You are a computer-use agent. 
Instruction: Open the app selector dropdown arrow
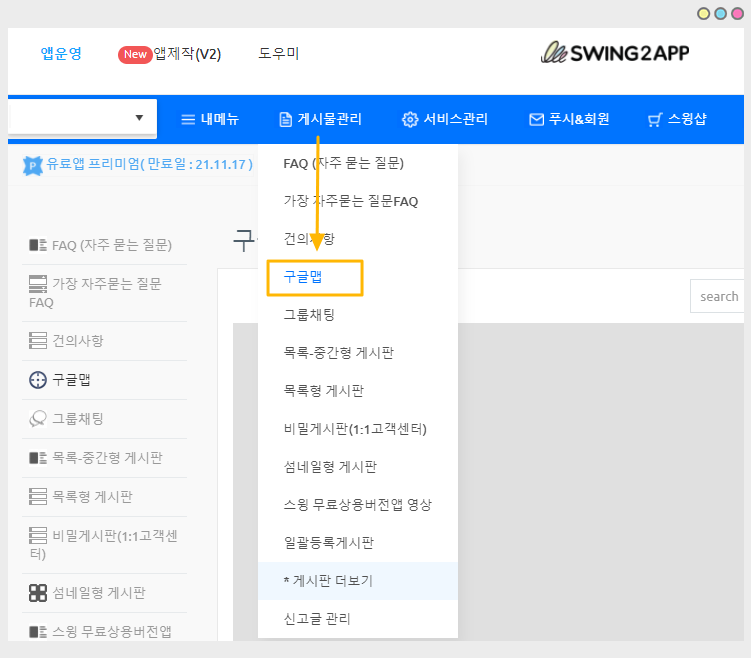139,118
